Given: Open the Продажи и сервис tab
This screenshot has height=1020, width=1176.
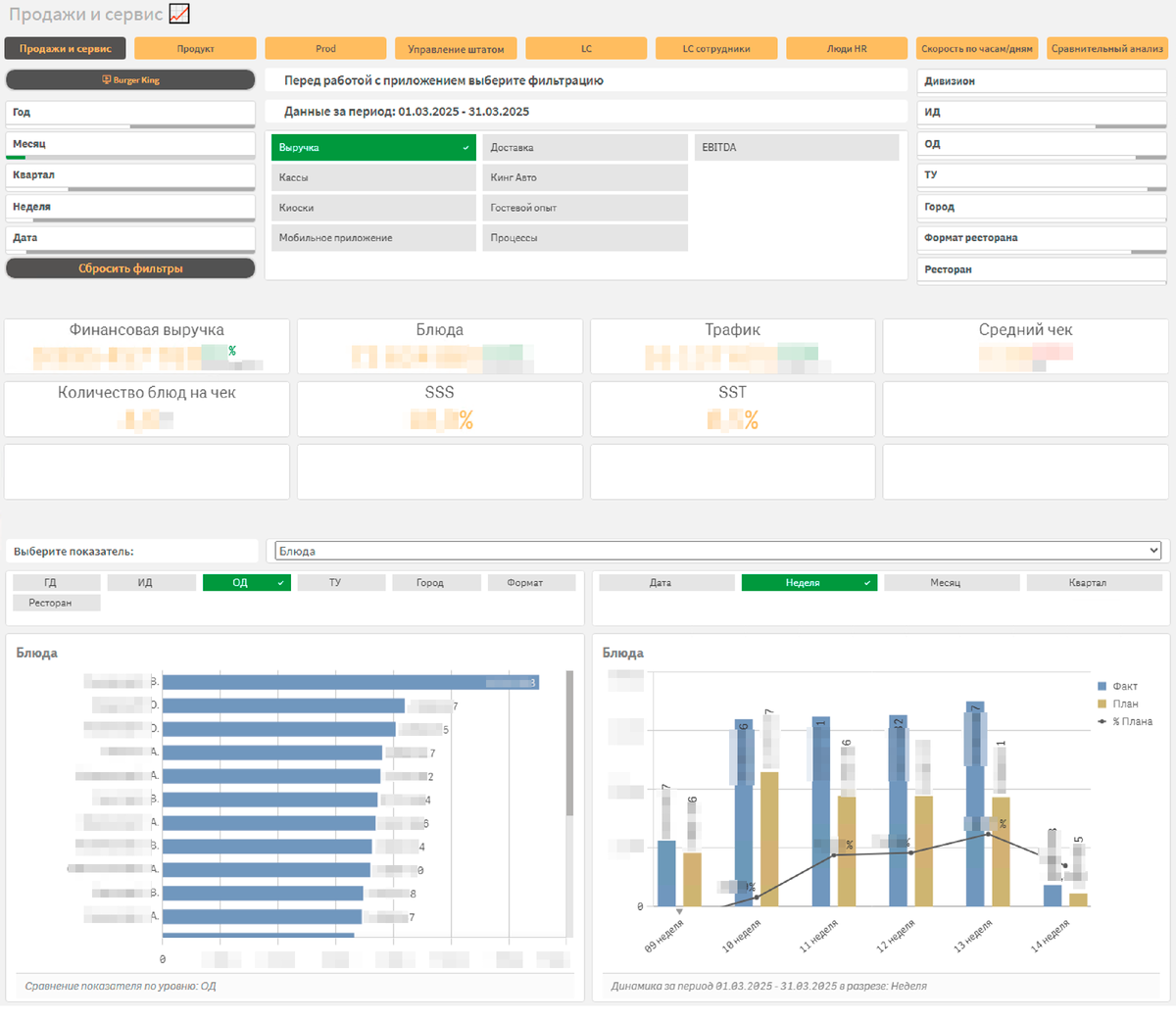Looking at the screenshot, I should [x=65, y=48].
